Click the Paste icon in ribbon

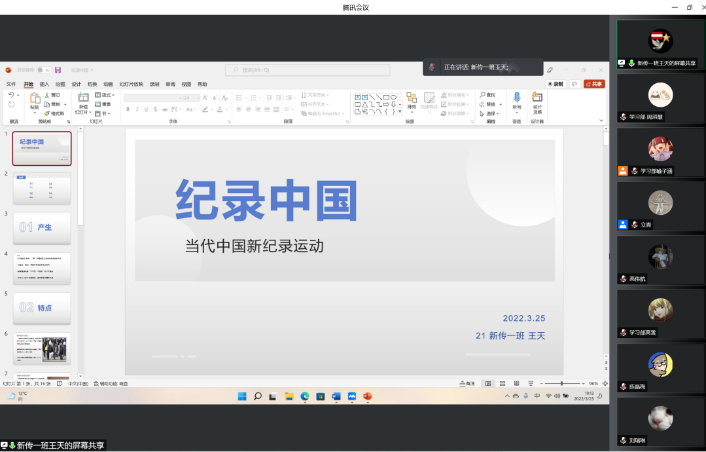34,101
